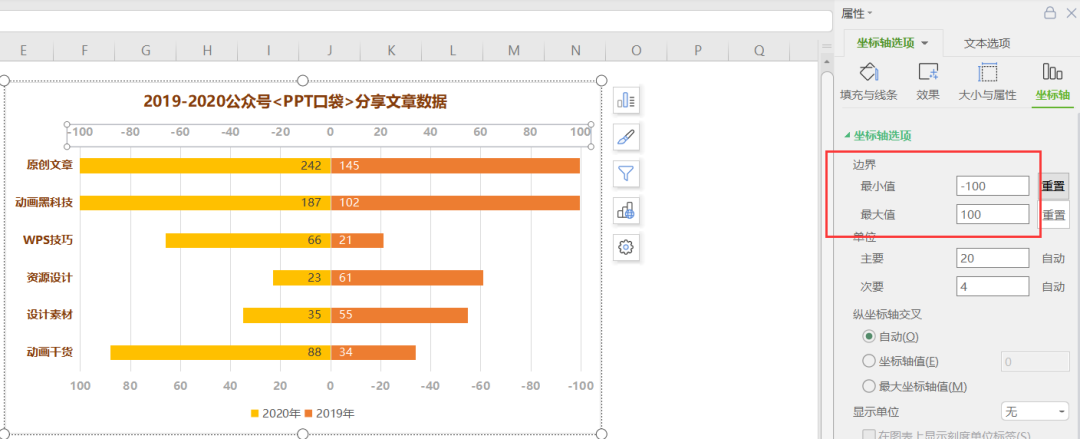Select column header J
1080x439 pixels.
[x=330, y=50]
